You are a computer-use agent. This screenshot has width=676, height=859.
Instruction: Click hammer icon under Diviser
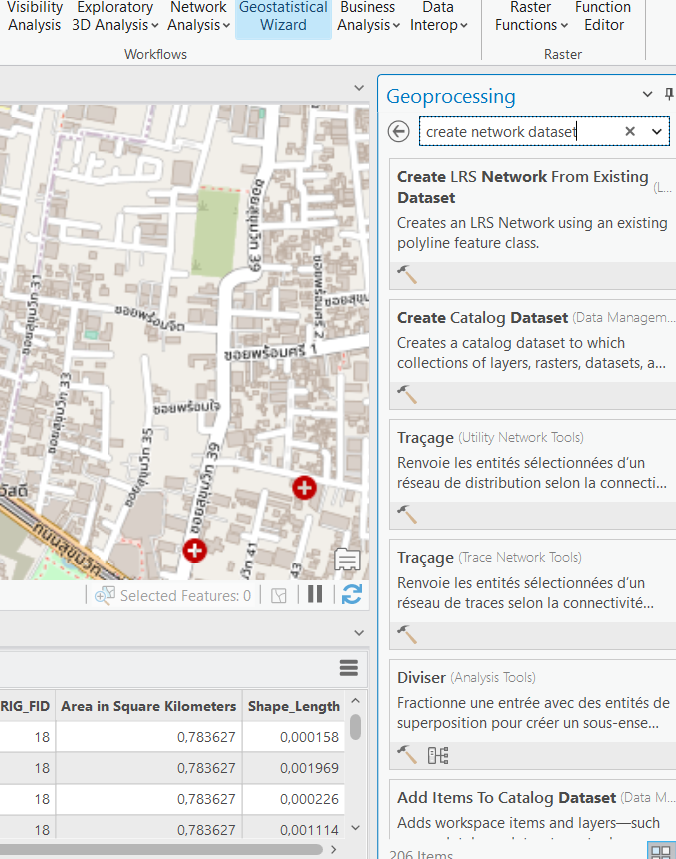coord(406,755)
